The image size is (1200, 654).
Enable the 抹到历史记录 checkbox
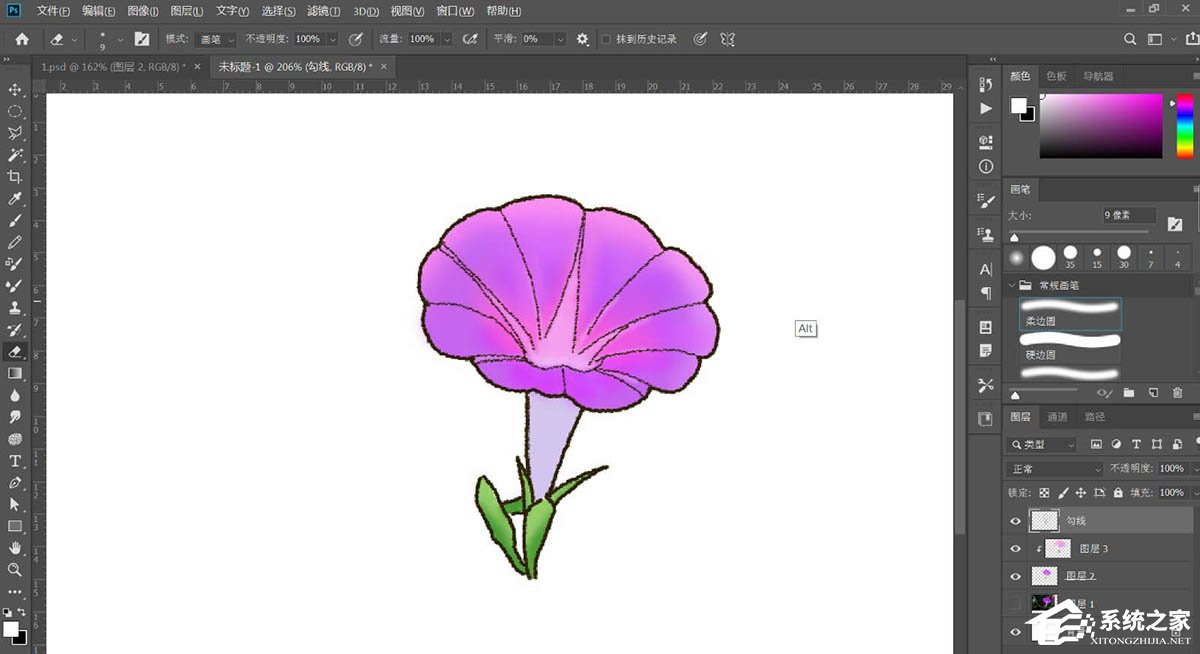pos(606,39)
